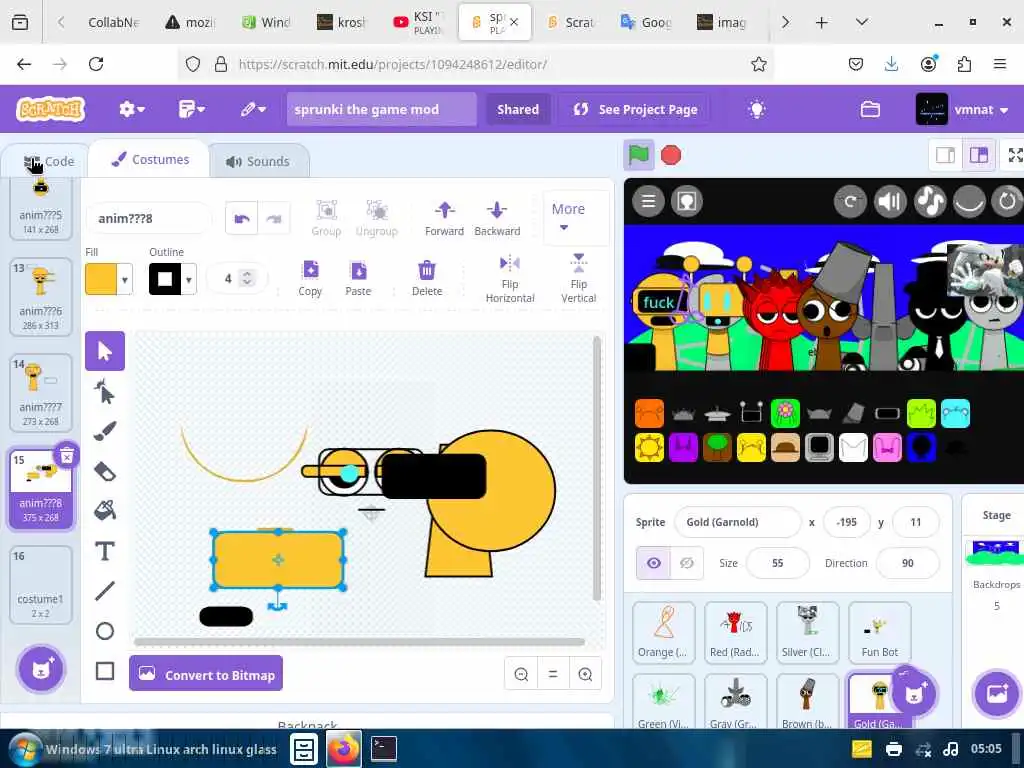Open the CollabNe browser tab

pos(113,22)
